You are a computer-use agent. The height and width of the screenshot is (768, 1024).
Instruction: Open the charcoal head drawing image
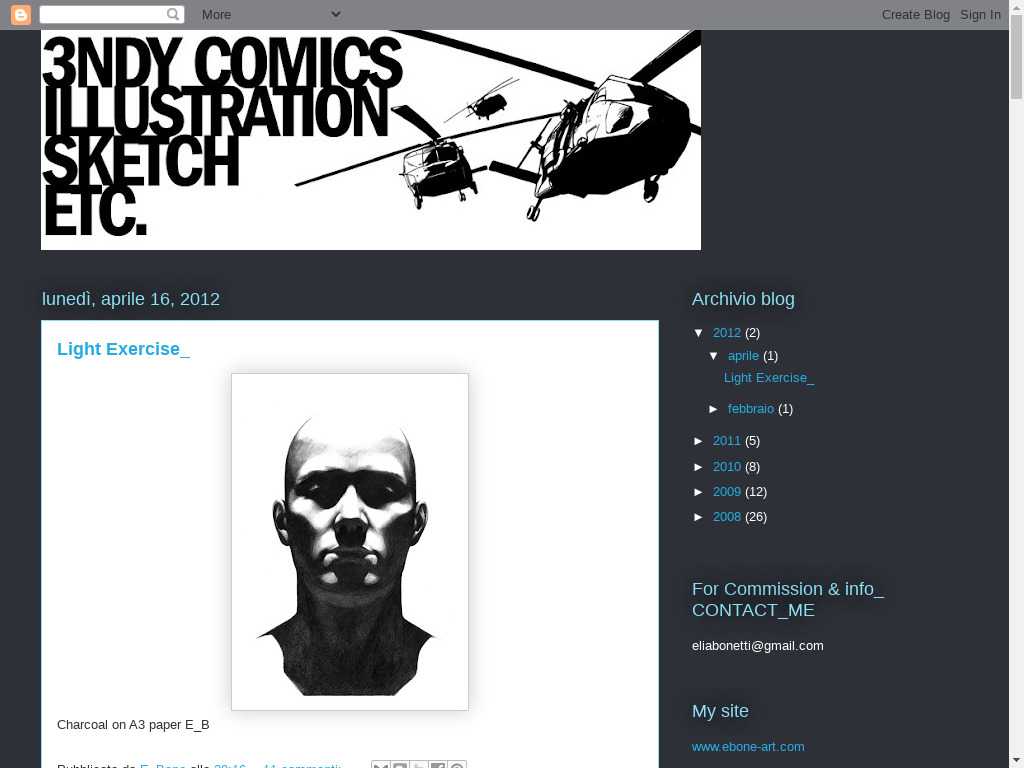349,541
